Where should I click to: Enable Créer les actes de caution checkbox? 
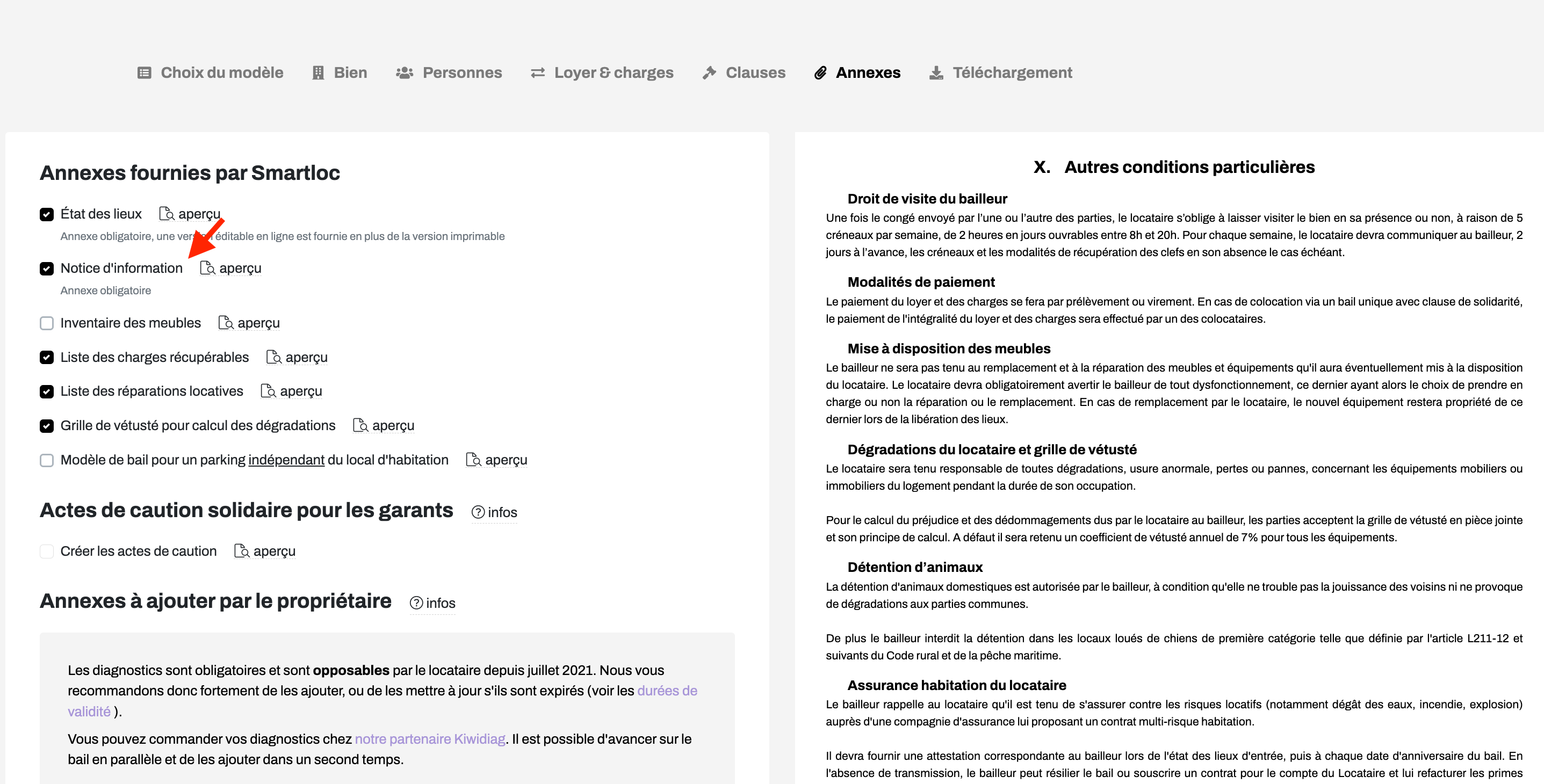pos(47,551)
